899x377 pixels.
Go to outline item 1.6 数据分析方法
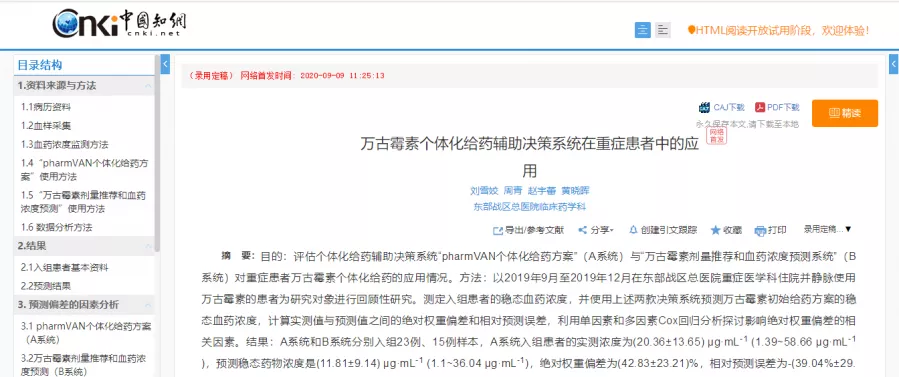(57, 227)
